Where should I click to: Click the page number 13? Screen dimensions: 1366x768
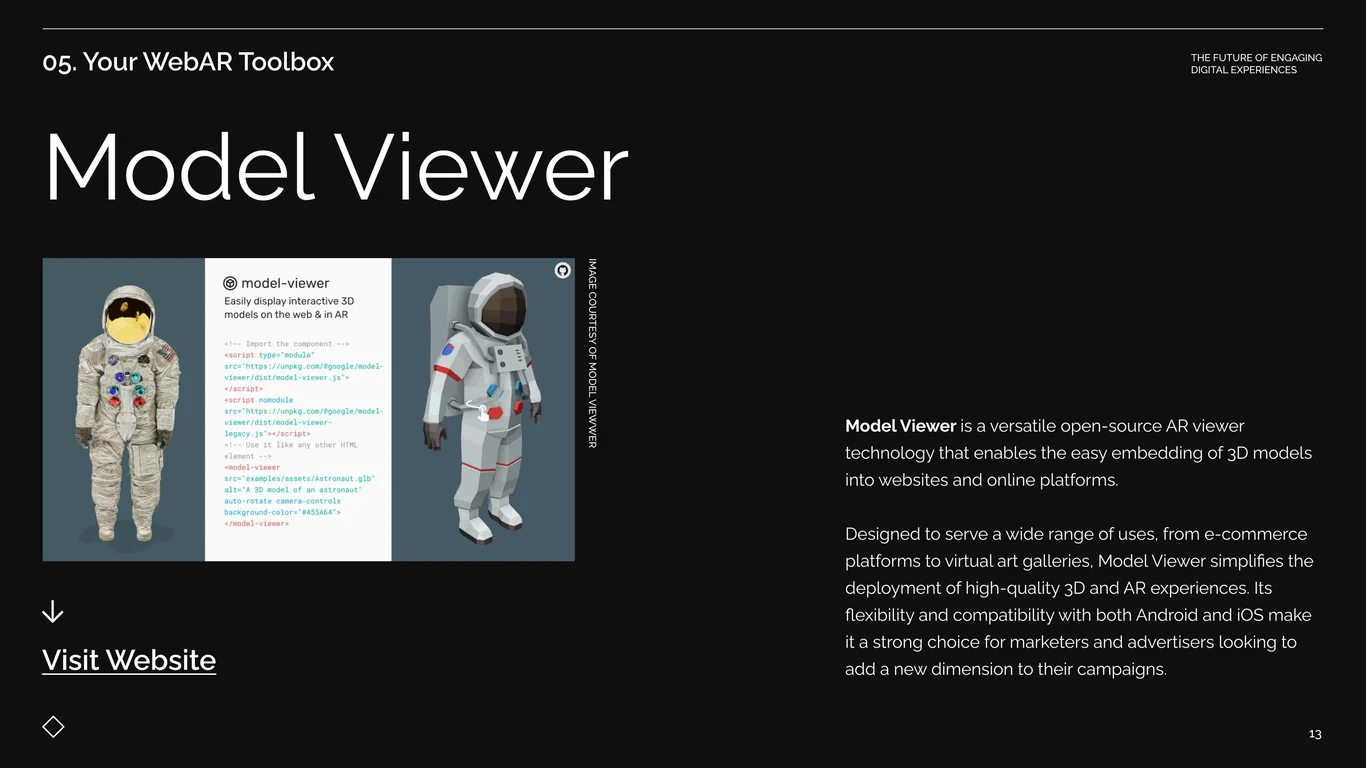click(x=1315, y=734)
